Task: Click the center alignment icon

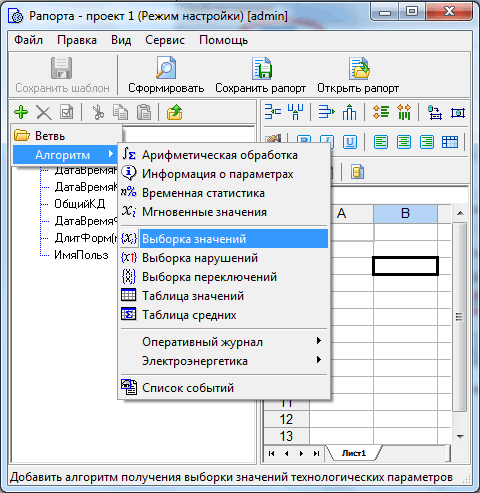Action: tap(404, 142)
